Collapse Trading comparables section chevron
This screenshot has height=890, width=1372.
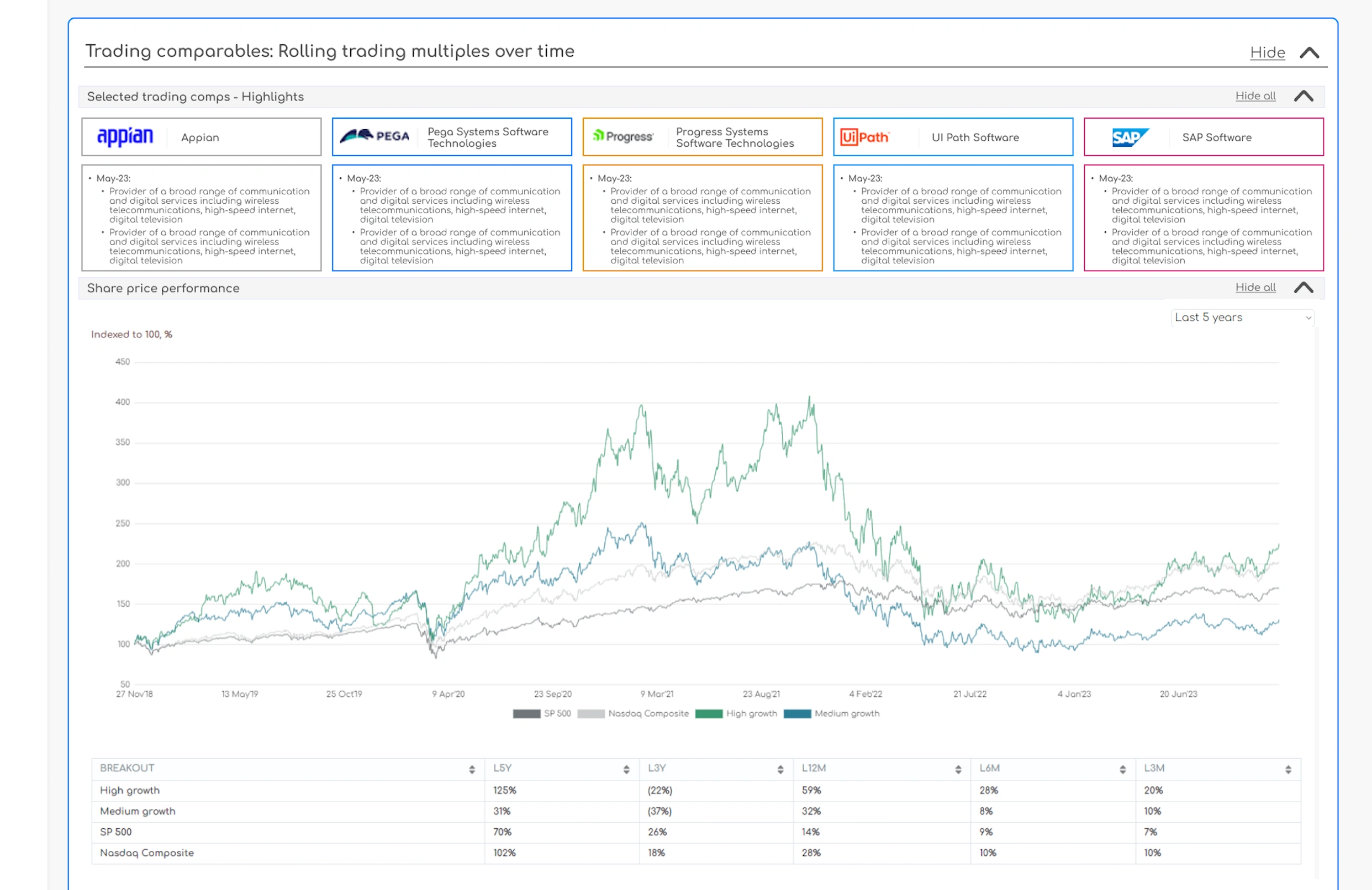click(1309, 53)
